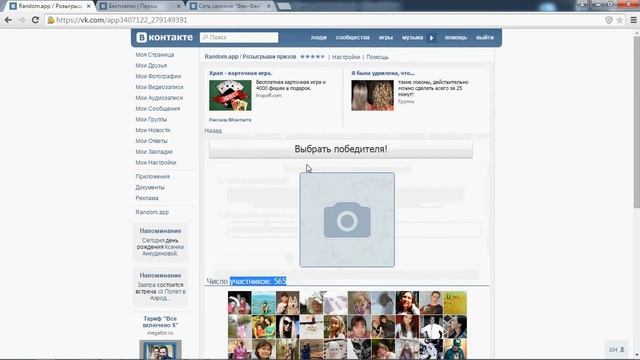
Task: Open Мои Настройки in sidebar
Action: point(156,162)
